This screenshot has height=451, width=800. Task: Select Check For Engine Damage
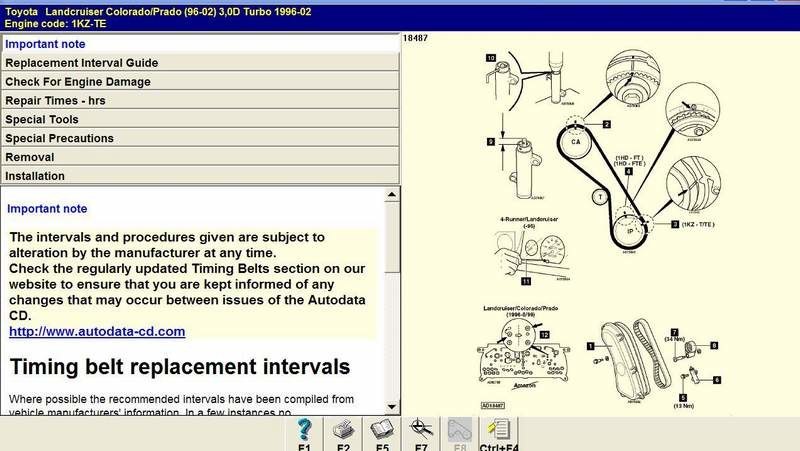[200, 82]
